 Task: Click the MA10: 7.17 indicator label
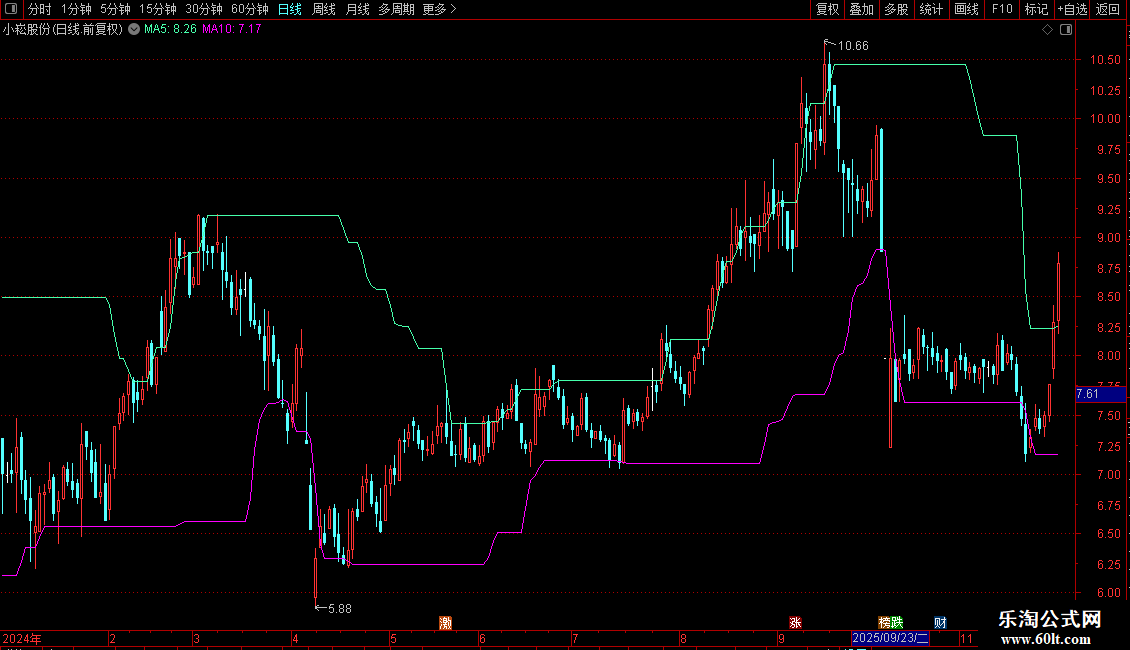pos(232,30)
